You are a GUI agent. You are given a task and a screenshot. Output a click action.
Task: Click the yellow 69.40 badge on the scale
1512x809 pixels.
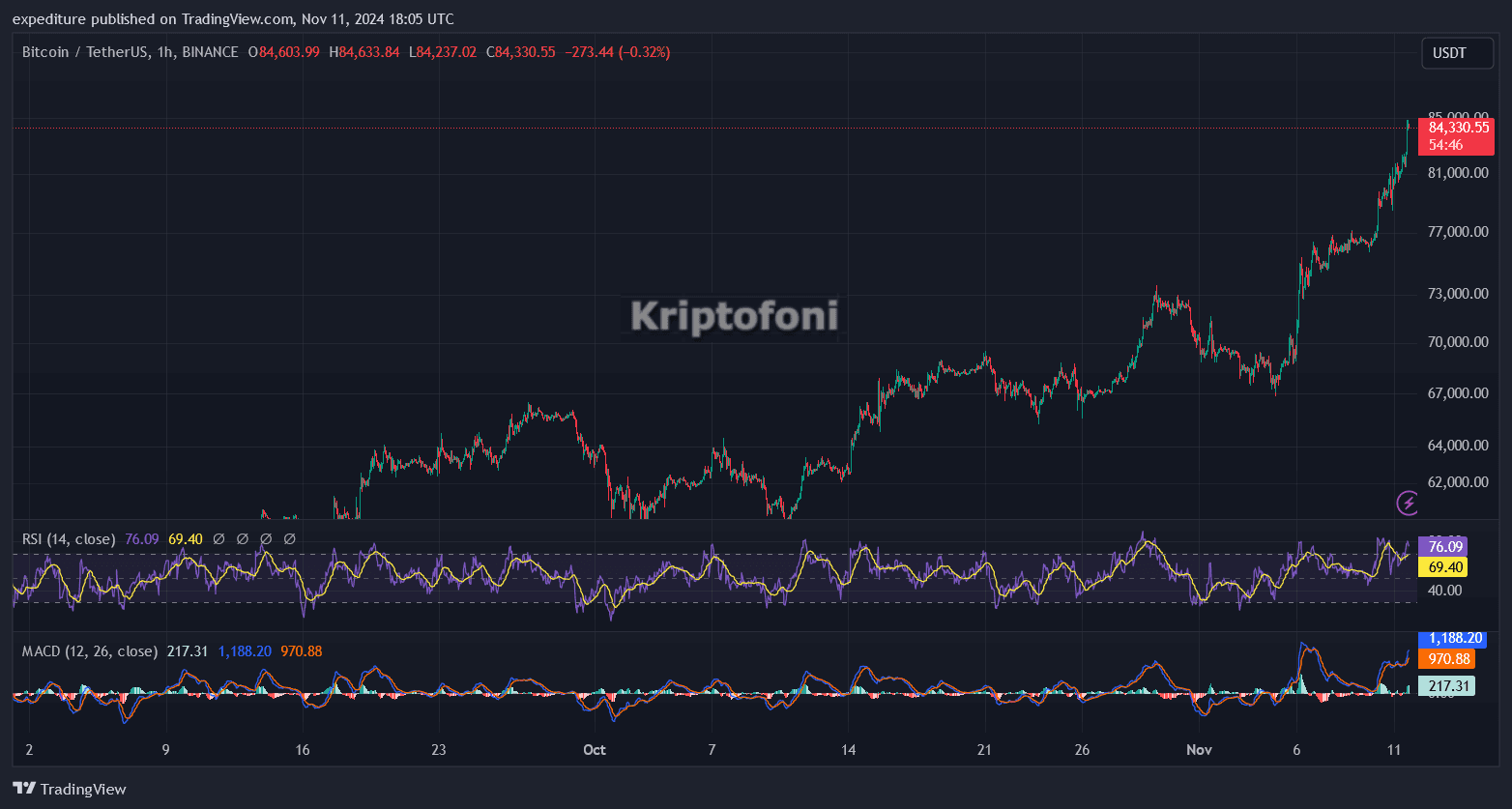coord(1444,566)
